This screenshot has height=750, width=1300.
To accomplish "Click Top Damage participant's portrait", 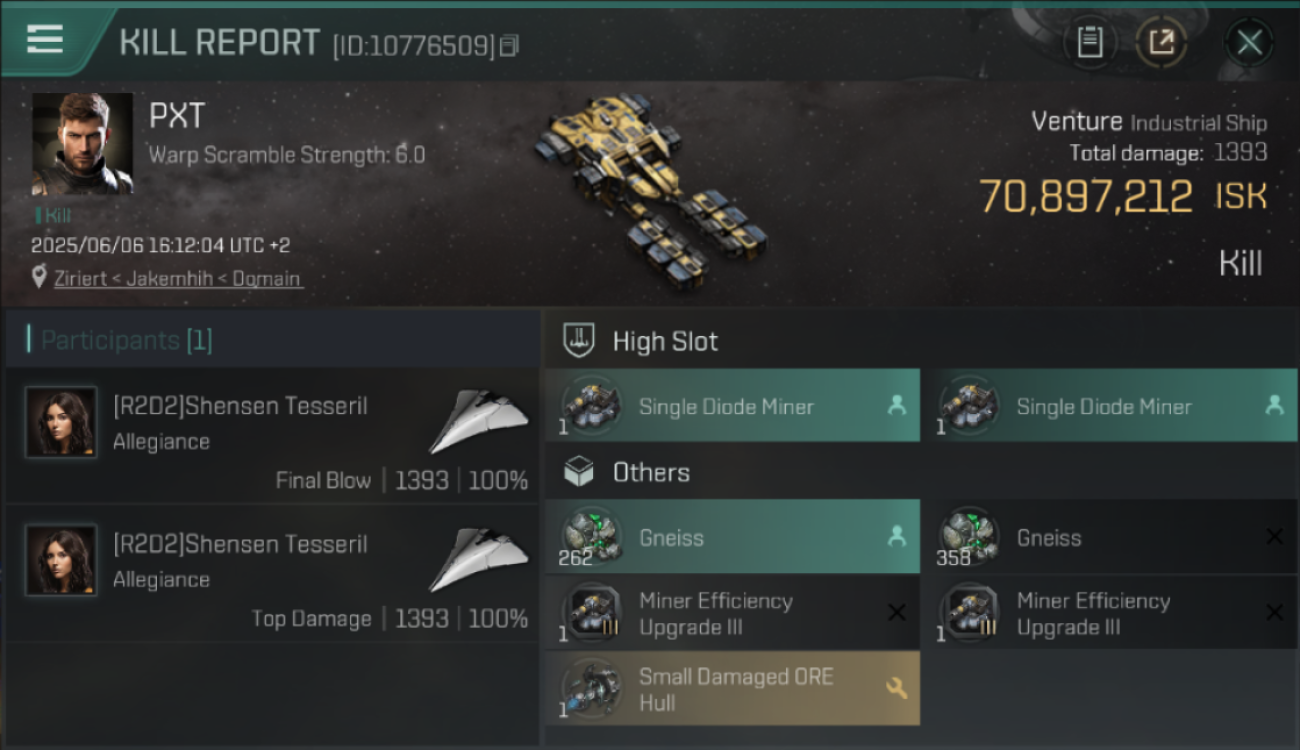I will (61, 560).
